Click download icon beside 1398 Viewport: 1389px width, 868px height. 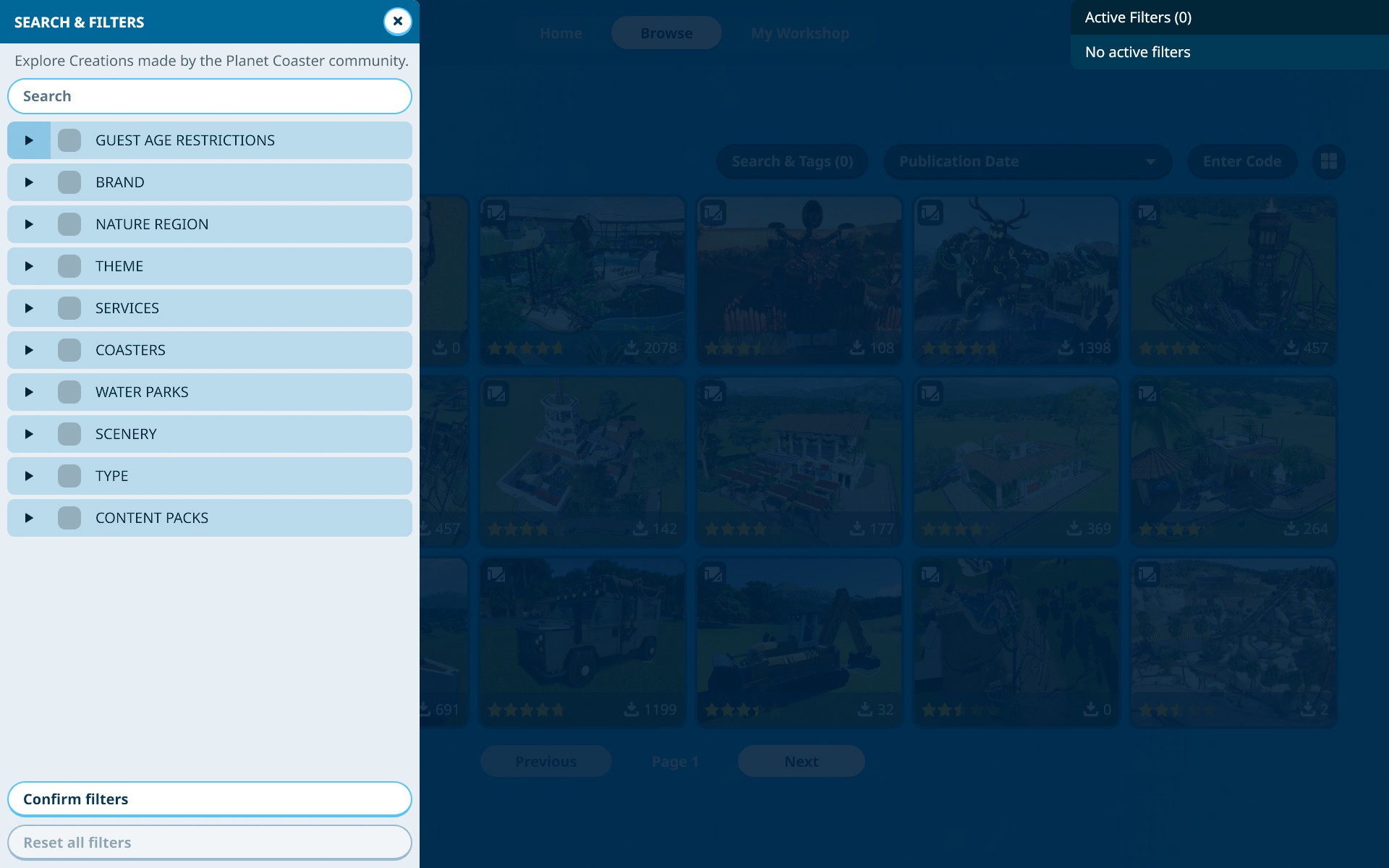point(1066,348)
